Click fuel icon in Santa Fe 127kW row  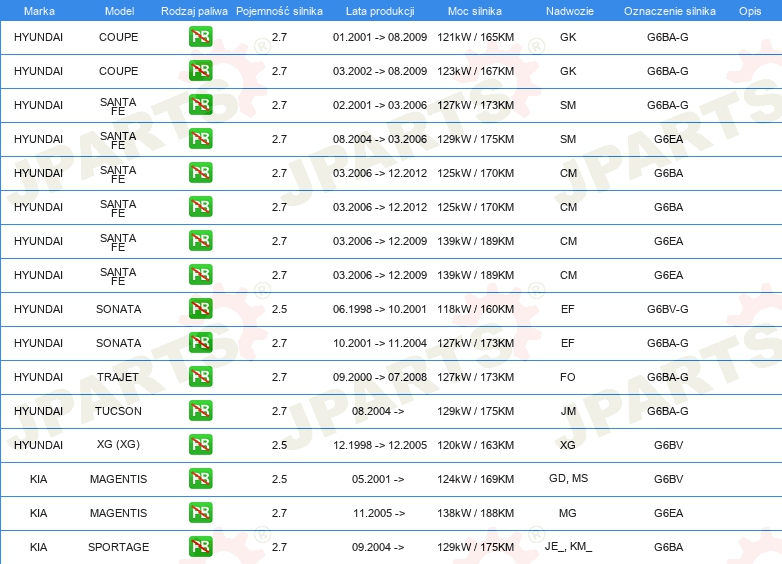click(x=200, y=105)
